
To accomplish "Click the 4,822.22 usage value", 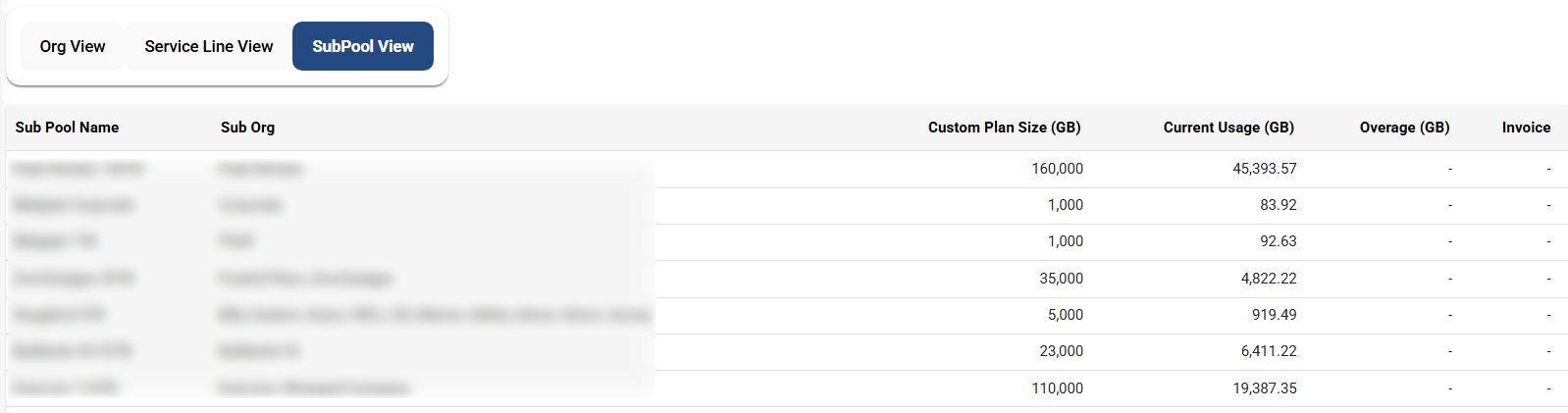I will pyautogui.click(x=1268, y=279).
